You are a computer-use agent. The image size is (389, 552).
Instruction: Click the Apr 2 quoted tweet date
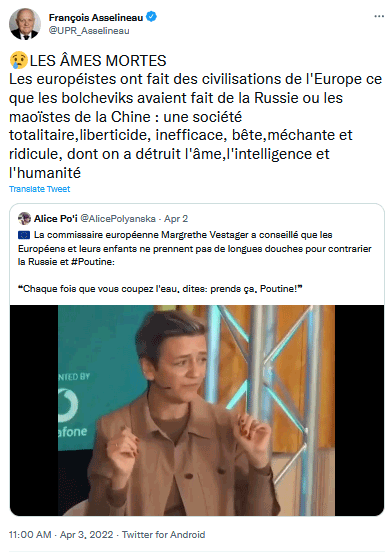(176, 219)
